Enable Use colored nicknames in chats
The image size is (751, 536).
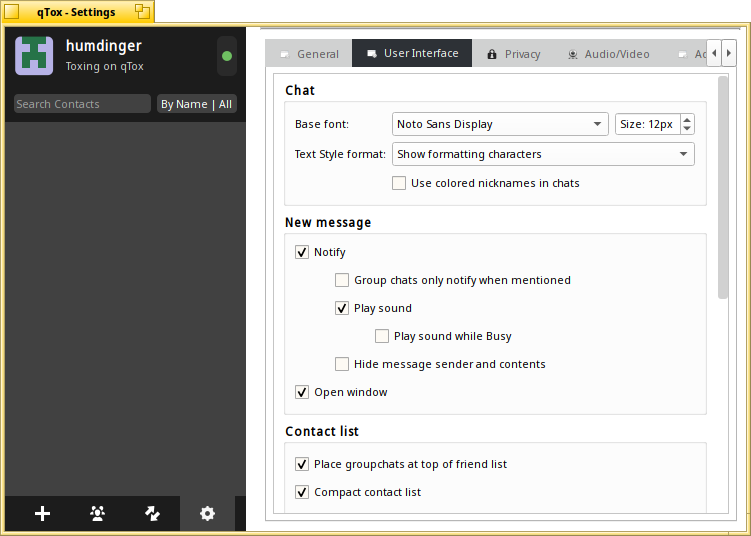(x=399, y=183)
